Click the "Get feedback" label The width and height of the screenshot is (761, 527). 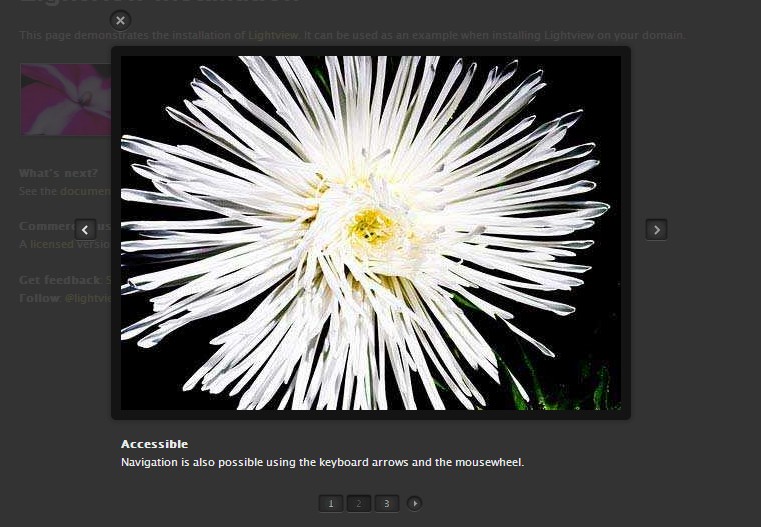[x=60, y=280]
